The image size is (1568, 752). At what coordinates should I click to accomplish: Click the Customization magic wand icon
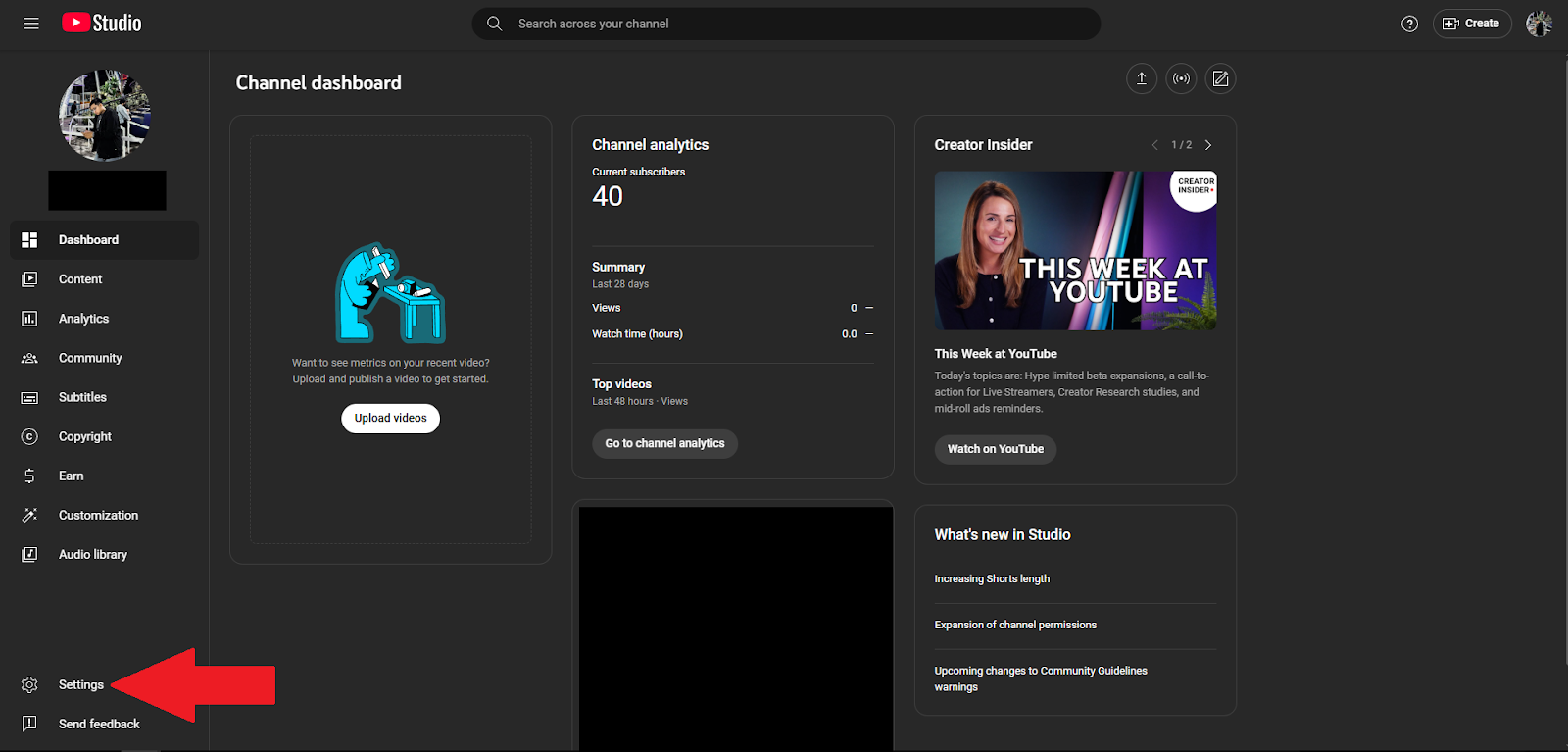tap(29, 515)
